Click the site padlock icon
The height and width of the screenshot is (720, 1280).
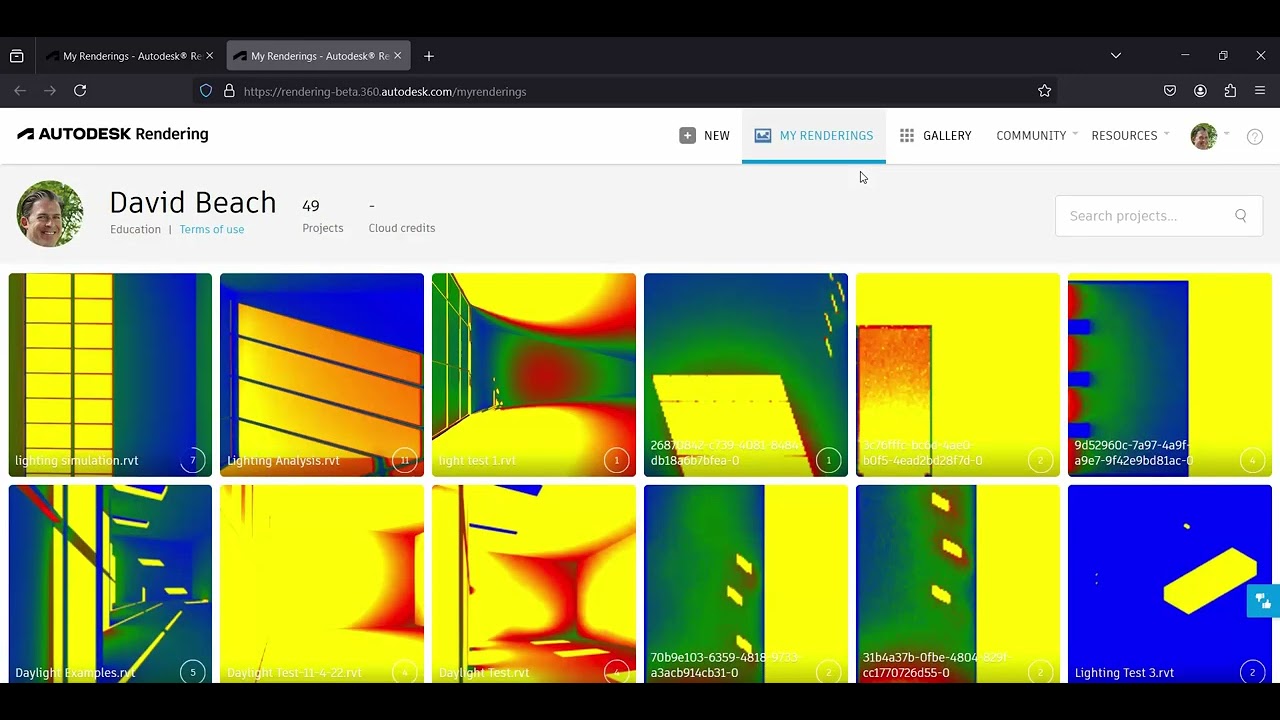[x=229, y=91]
